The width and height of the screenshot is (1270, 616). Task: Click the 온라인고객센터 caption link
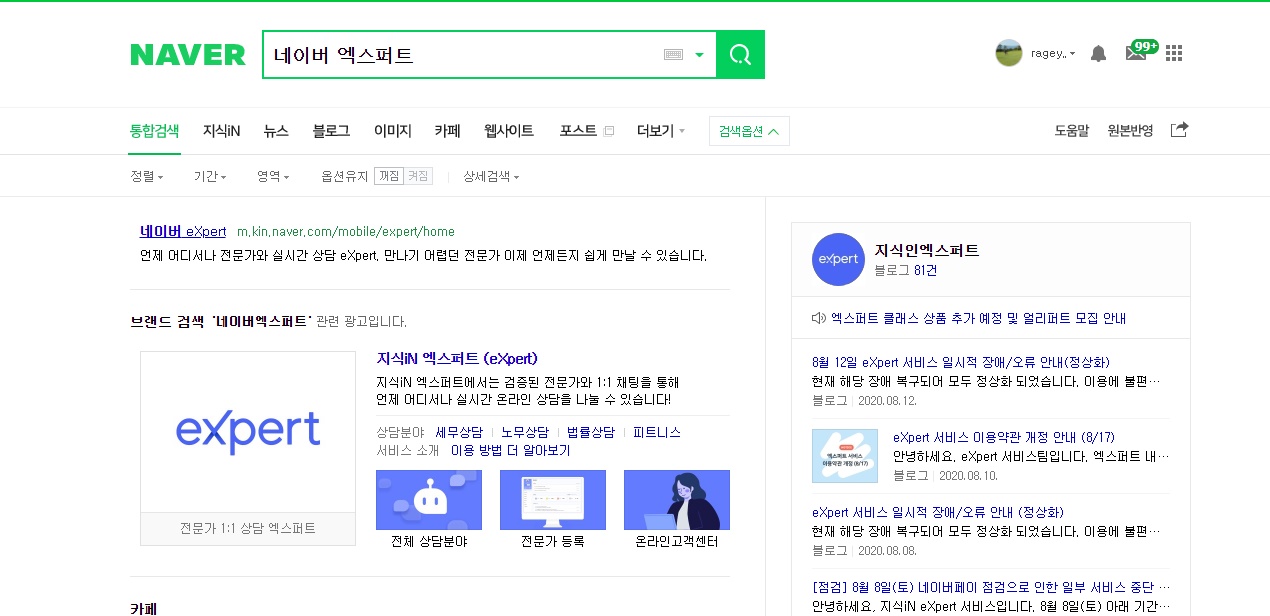677,541
